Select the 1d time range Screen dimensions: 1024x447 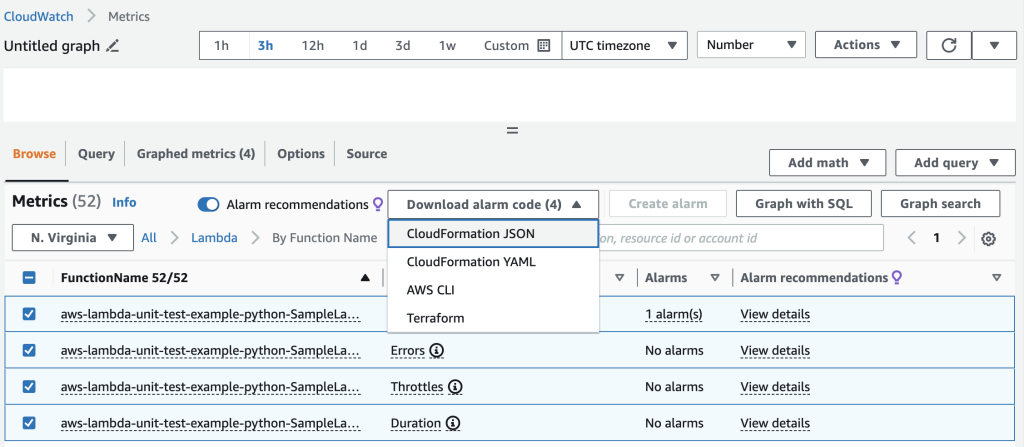coord(359,46)
